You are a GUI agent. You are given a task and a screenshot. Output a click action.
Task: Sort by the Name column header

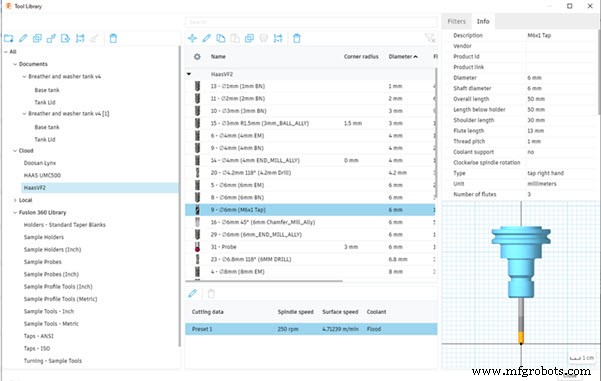[x=218, y=57]
